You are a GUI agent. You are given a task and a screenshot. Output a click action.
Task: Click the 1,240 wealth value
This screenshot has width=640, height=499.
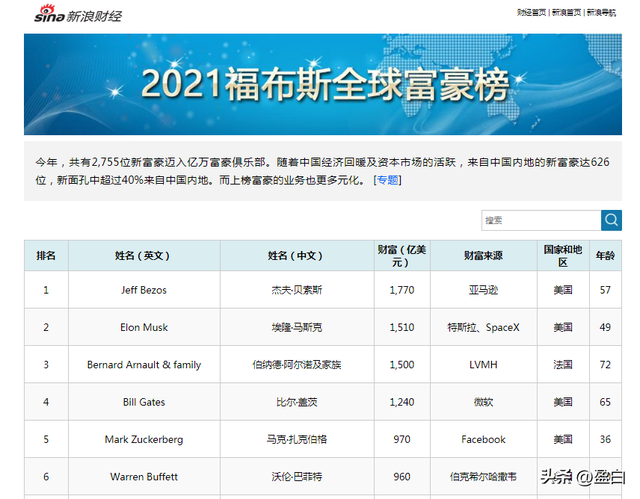402,402
